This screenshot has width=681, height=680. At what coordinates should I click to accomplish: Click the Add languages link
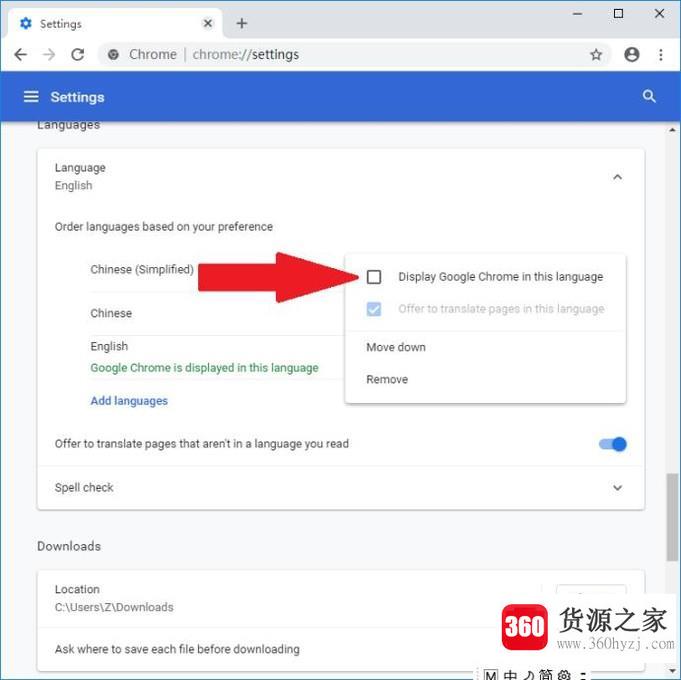(129, 400)
